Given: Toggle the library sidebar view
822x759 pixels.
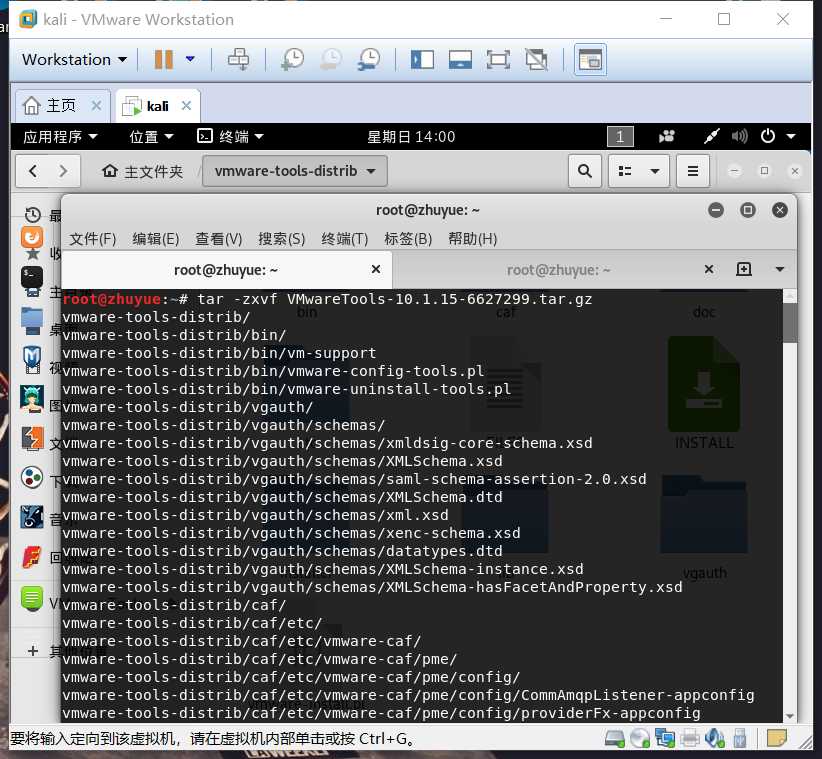Looking at the screenshot, I should pyautogui.click(x=422, y=60).
